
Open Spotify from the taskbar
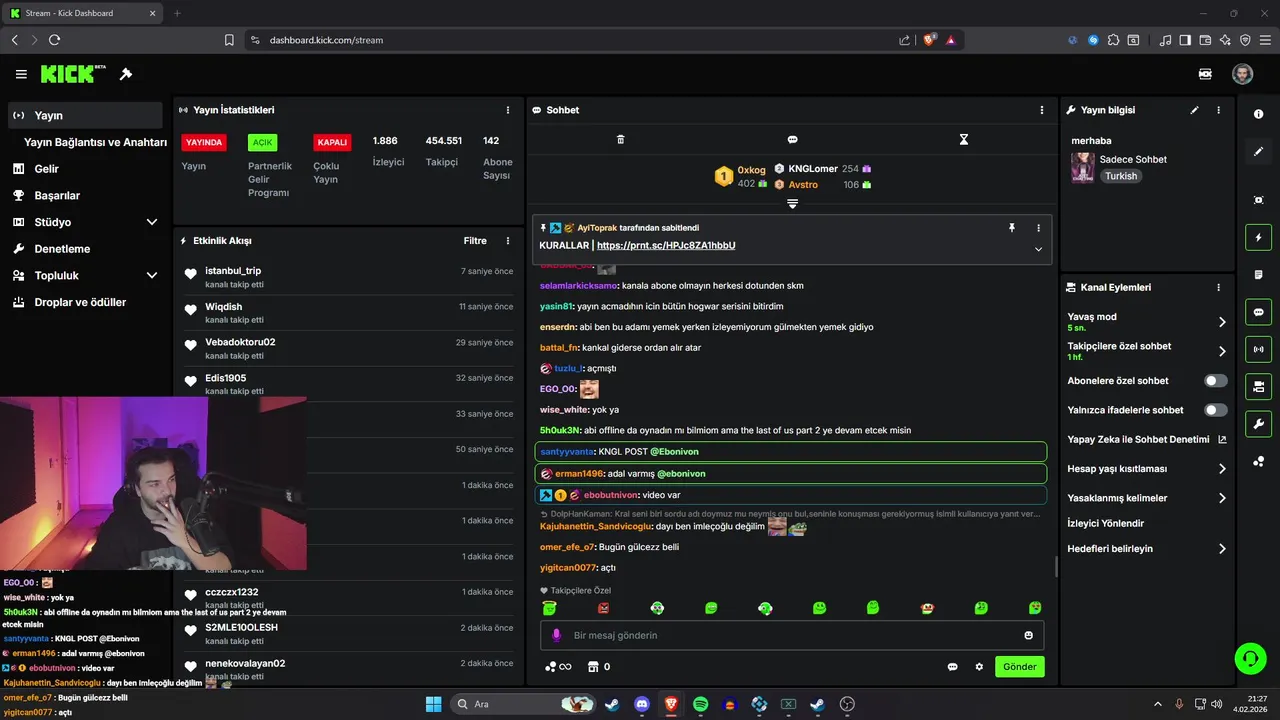point(700,704)
